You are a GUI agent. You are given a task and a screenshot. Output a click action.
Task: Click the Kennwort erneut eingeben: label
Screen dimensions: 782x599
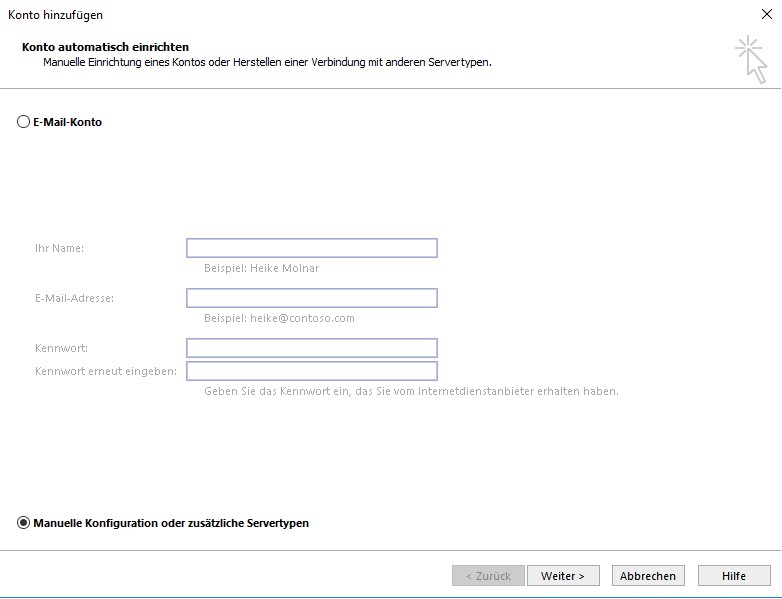click(106, 371)
